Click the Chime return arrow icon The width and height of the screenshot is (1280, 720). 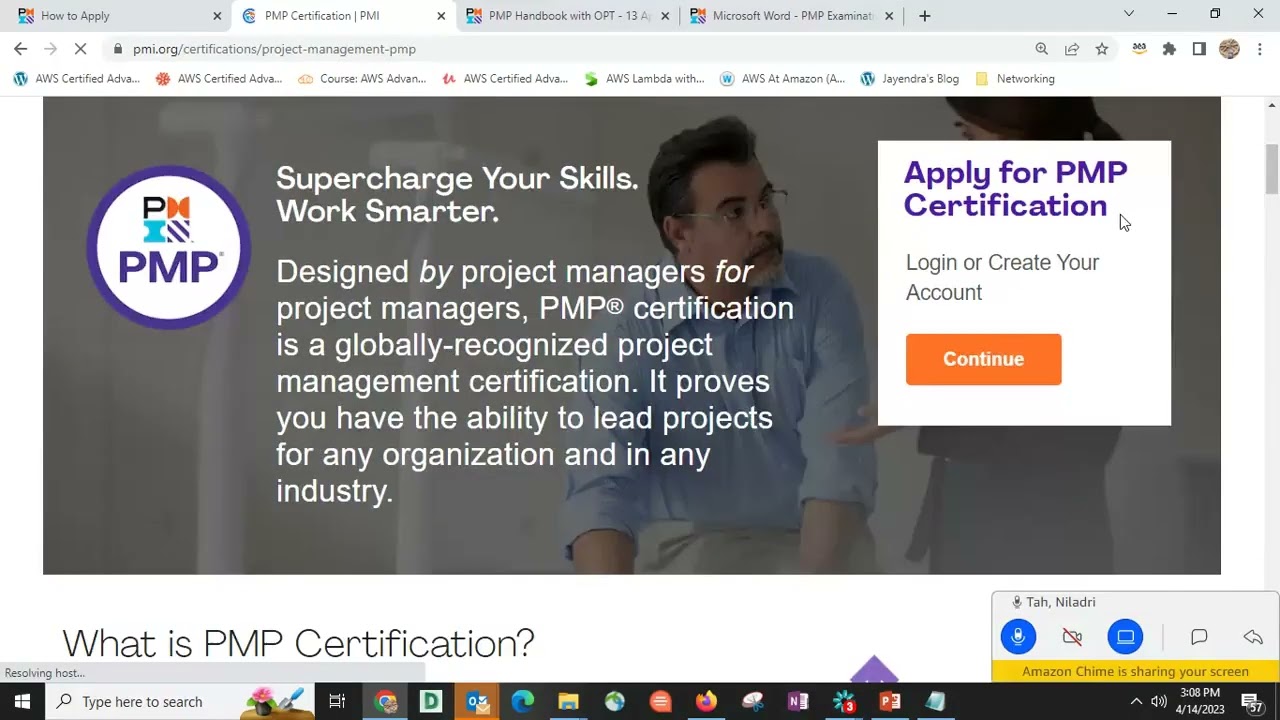[1253, 637]
